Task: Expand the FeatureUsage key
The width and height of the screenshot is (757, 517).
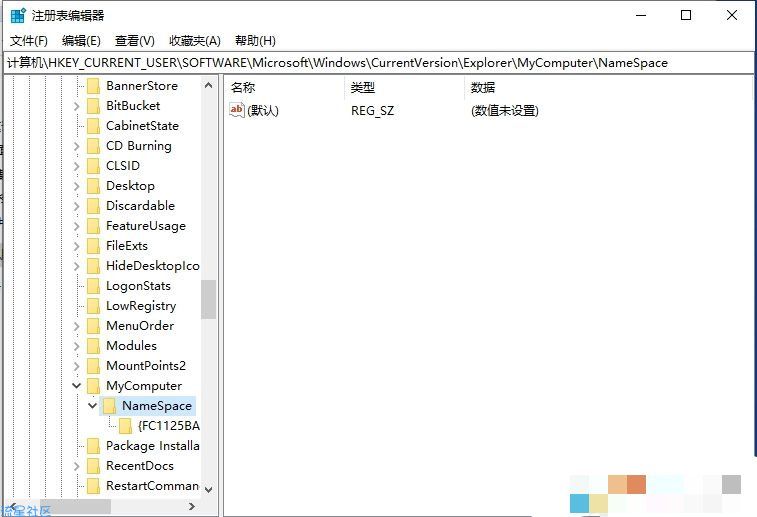Action: coord(77,226)
